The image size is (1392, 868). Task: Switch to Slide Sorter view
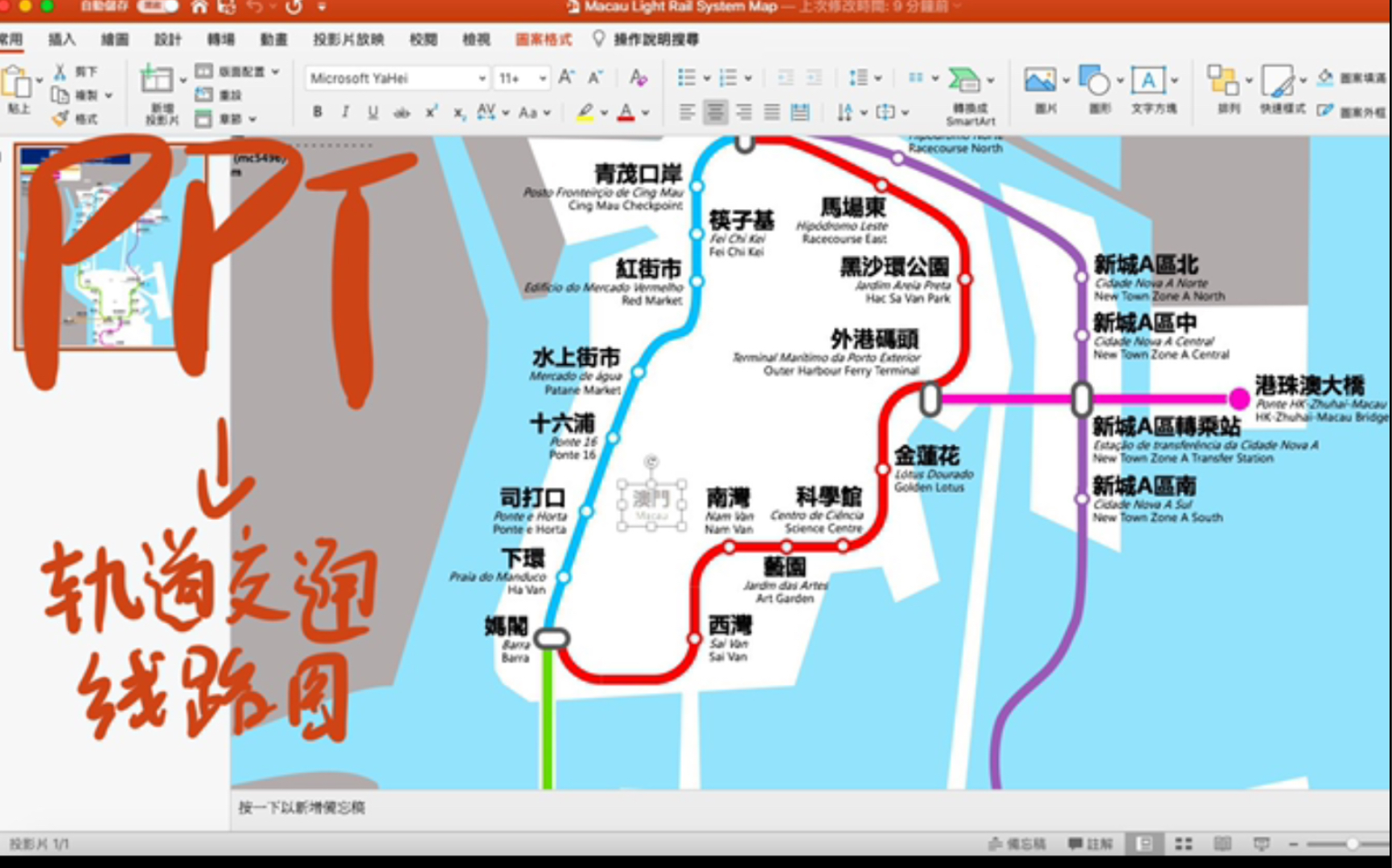[x=1183, y=844]
